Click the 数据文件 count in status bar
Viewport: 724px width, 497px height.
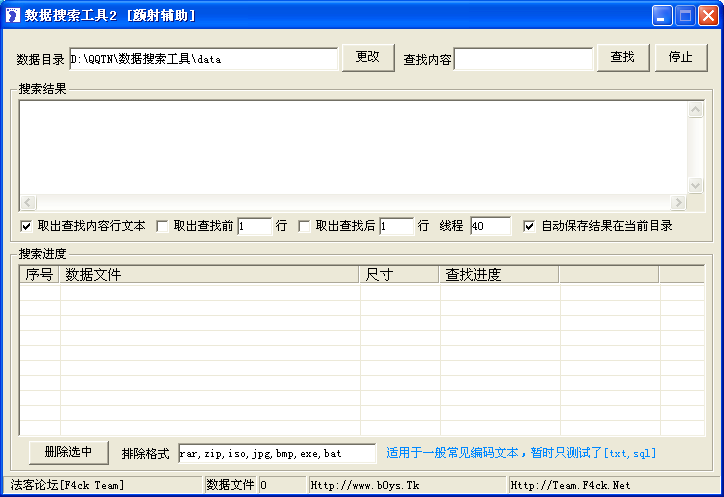[x=282, y=485]
